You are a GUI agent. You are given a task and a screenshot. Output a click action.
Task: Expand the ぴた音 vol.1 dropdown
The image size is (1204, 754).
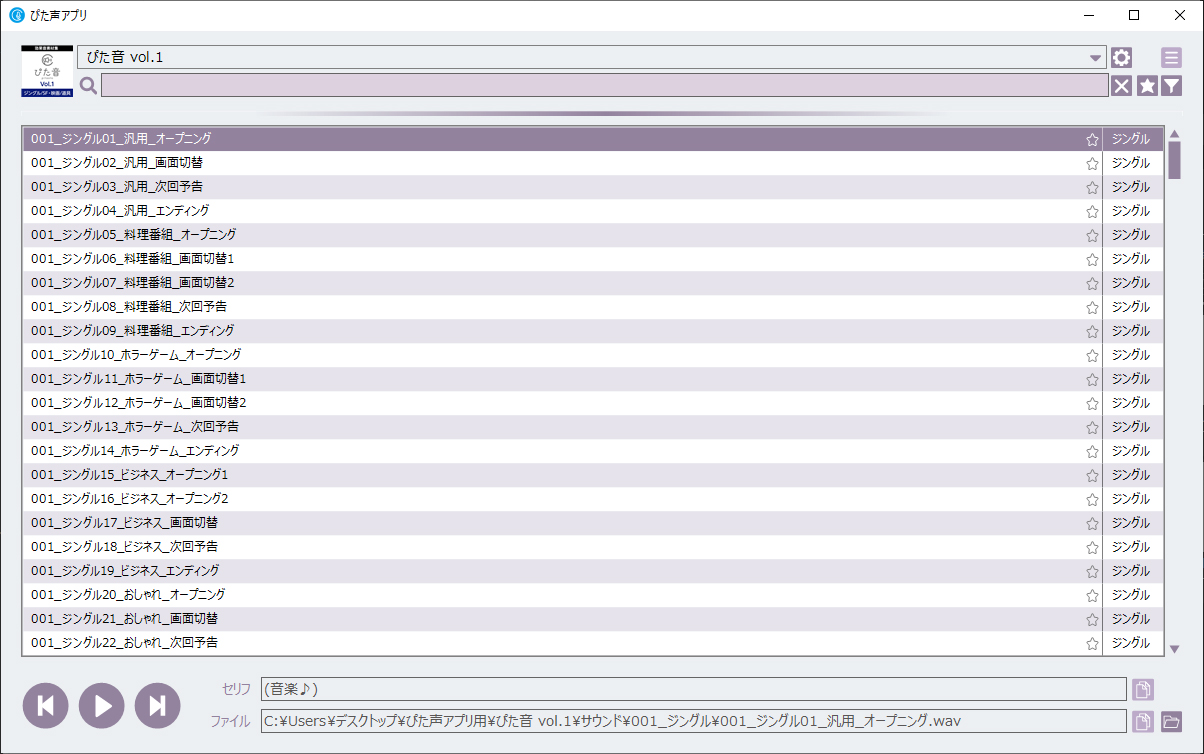coord(592,57)
